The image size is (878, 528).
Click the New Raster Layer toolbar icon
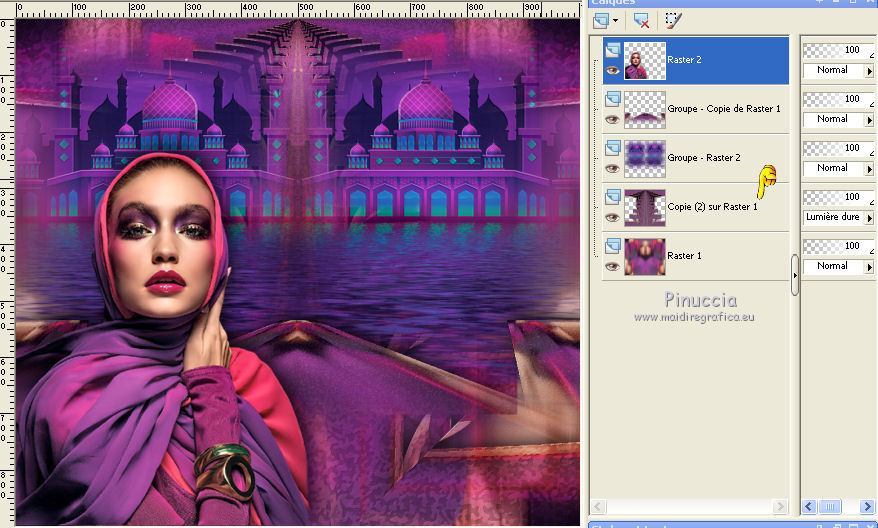[601, 21]
